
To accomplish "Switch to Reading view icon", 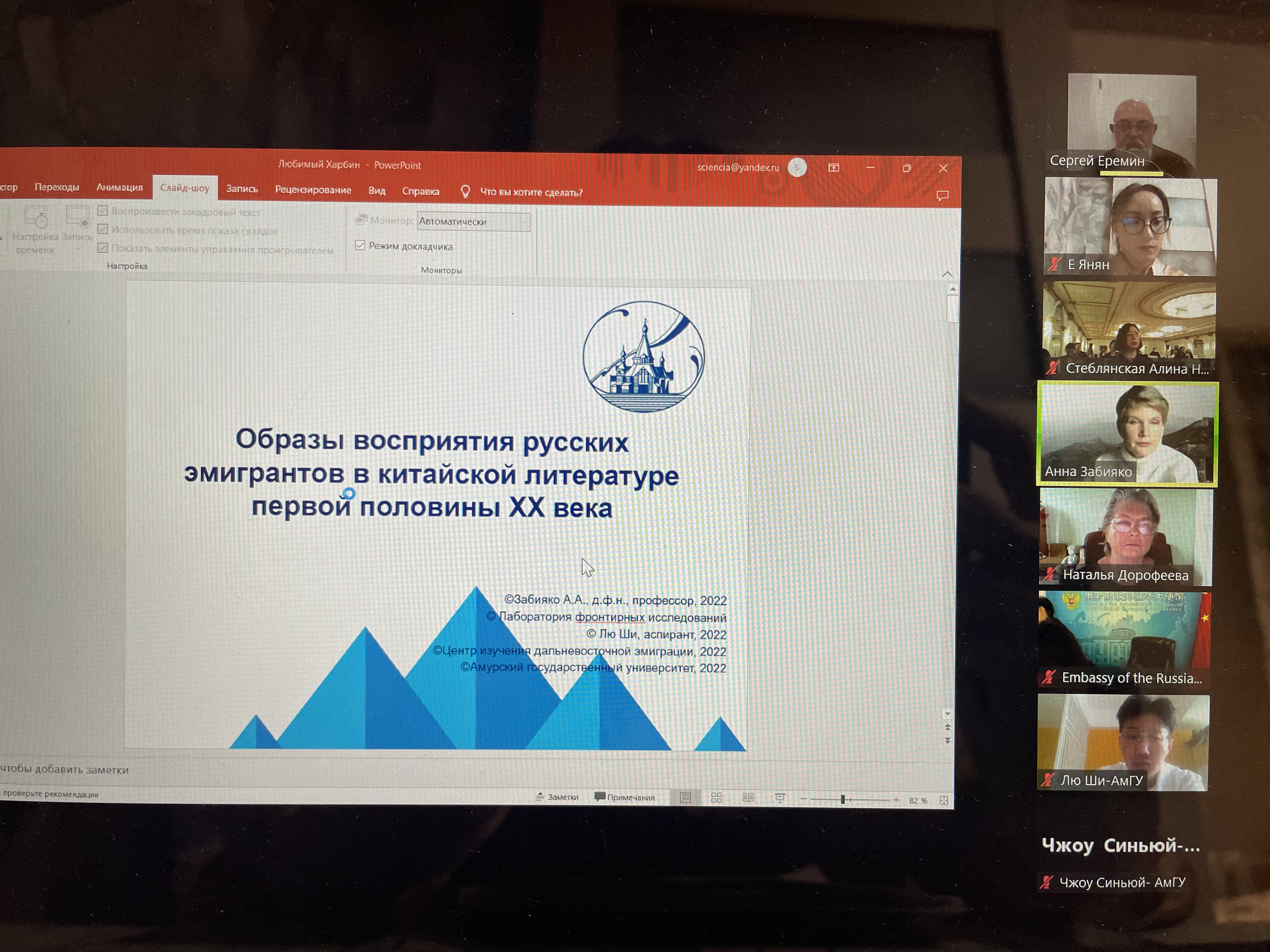I will tap(748, 798).
